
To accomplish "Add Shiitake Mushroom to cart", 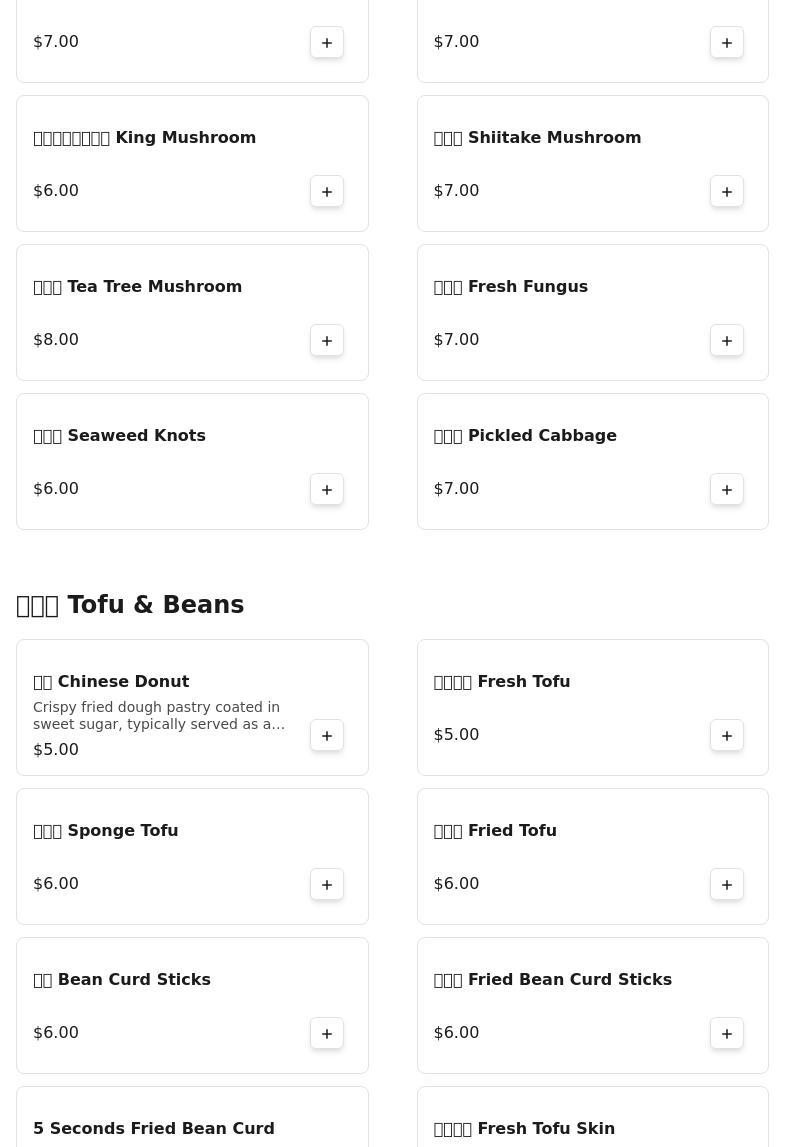I will [x=727, y=191].
